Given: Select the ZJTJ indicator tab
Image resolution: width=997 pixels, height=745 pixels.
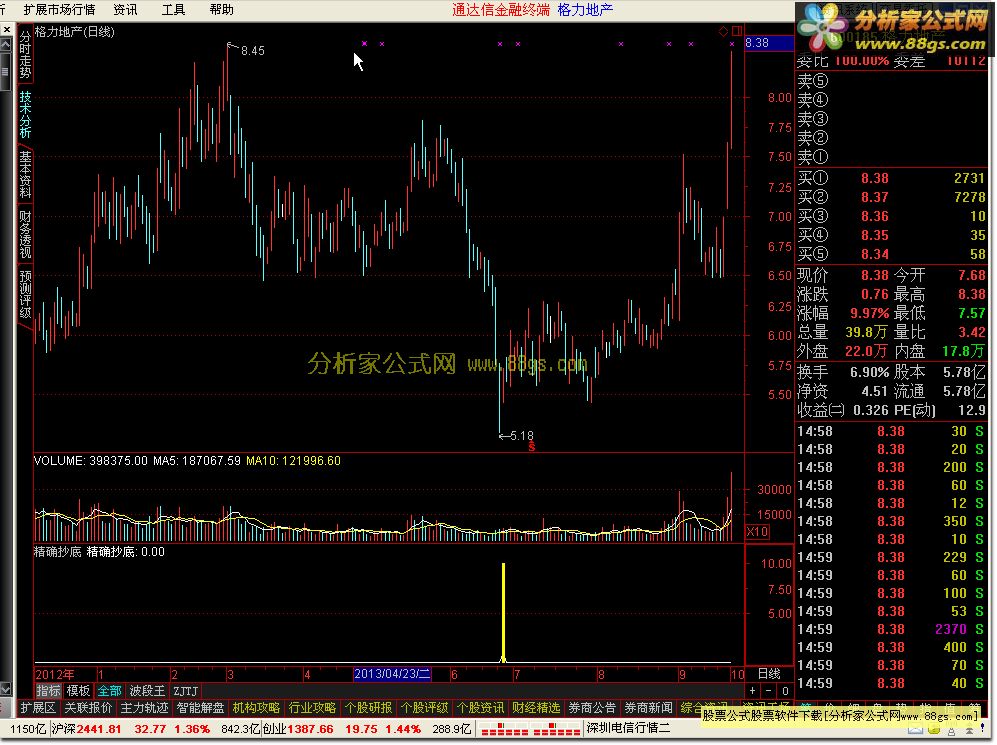Looking at the screenshot, I should [185, 690].
